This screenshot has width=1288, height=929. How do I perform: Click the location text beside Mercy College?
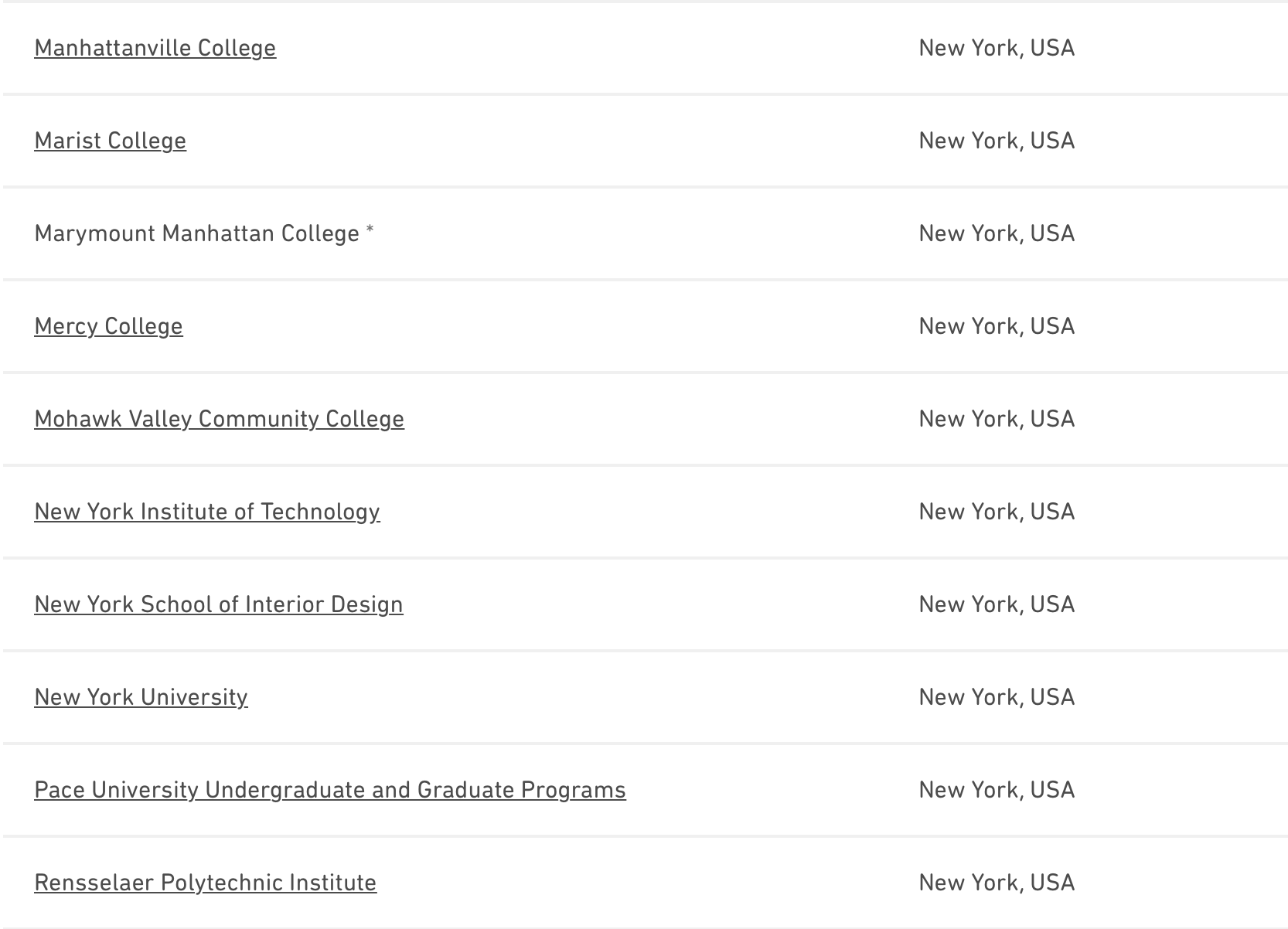tap(996, 326)
